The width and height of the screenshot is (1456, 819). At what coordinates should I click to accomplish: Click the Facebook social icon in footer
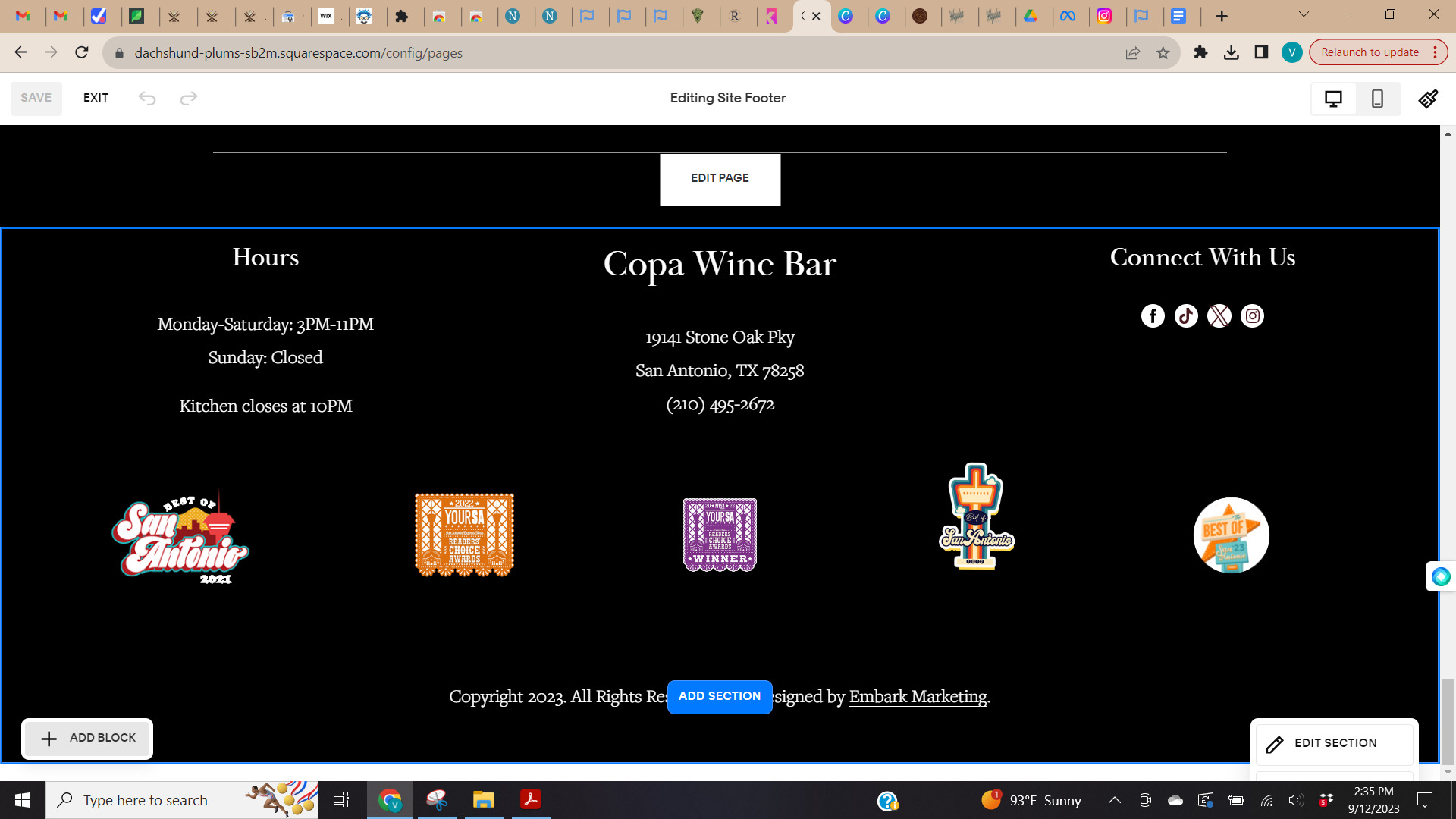point(1153,315)
